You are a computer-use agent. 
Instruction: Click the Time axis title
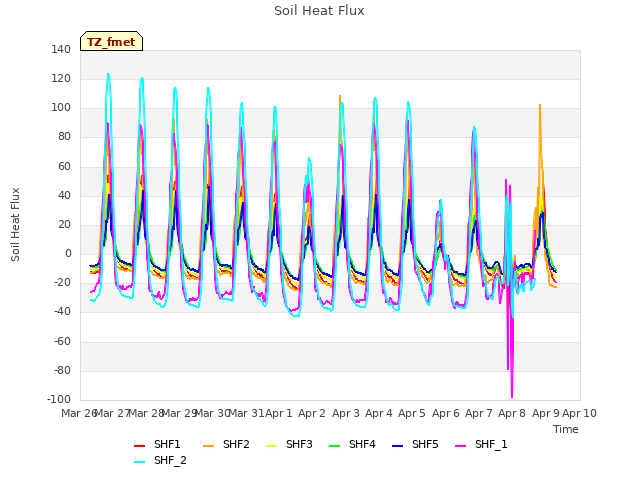click(x=566, y=429)
